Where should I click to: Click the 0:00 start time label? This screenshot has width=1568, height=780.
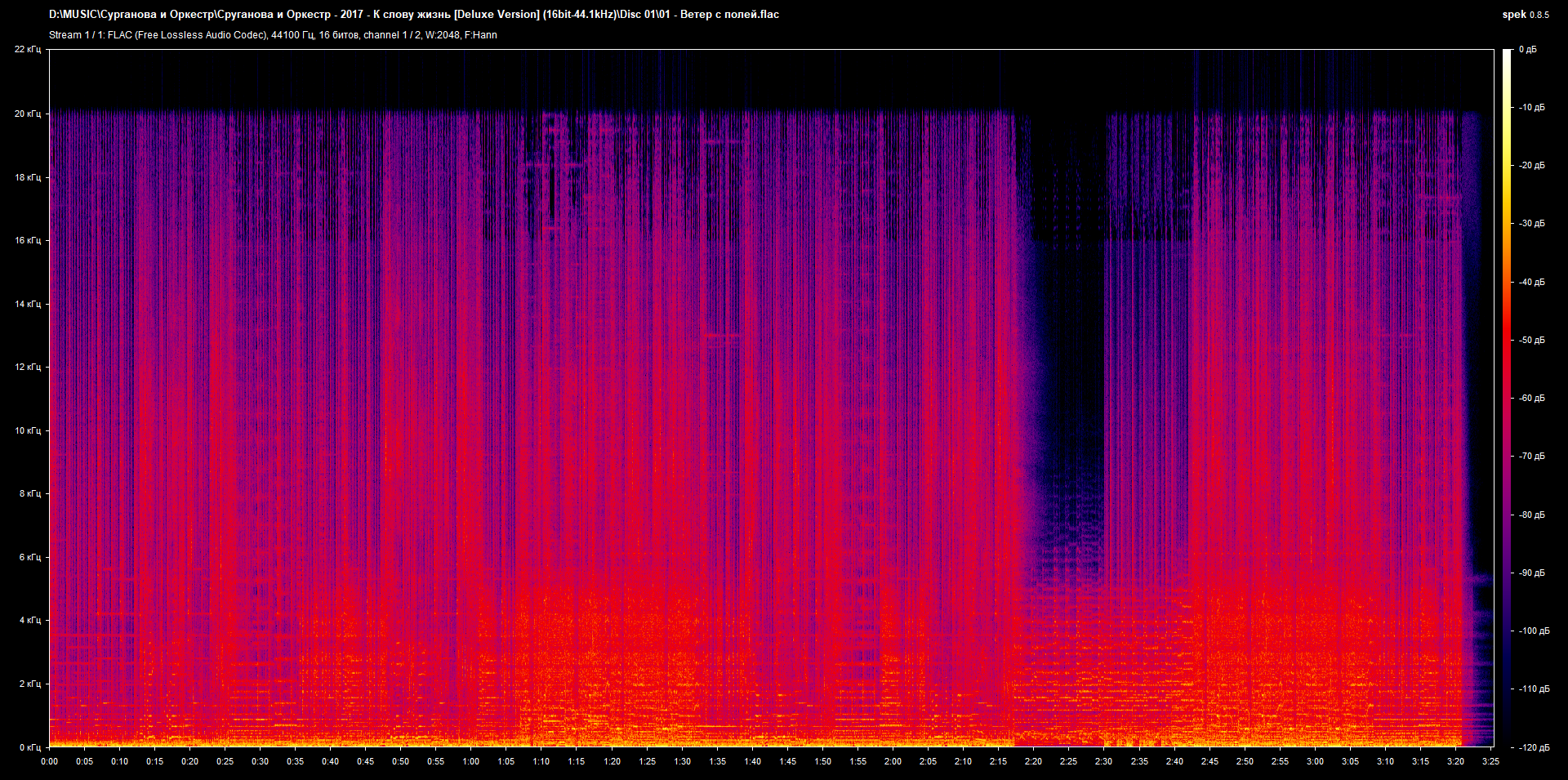(x=50, y=761)
